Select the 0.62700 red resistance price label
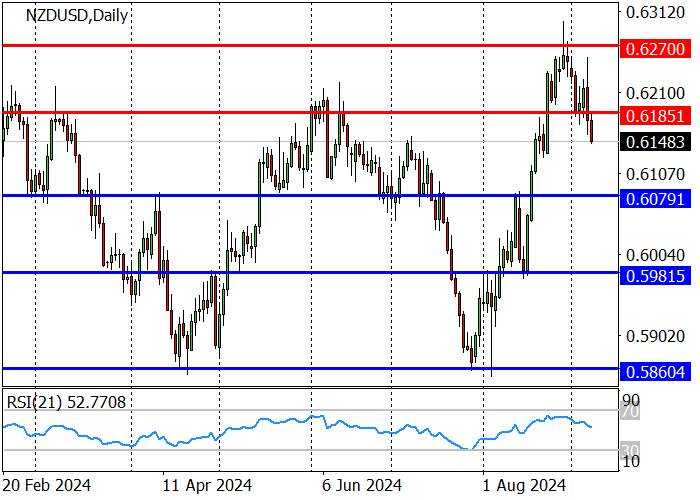Viewport: 700px width, 500px height. click(655, 49)
